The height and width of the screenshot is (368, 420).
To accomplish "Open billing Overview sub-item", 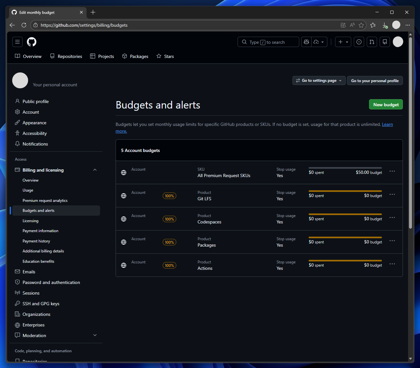I will [x=30, y=180].
